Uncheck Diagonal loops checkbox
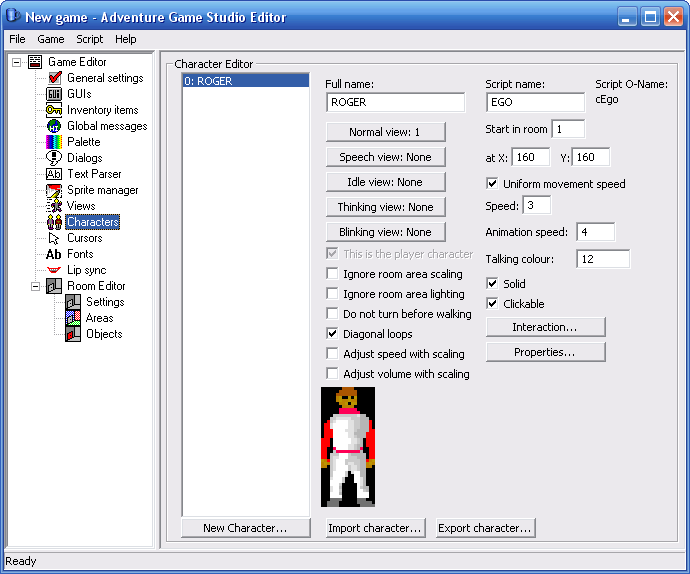The image size is (690, 574). (332, 334)
